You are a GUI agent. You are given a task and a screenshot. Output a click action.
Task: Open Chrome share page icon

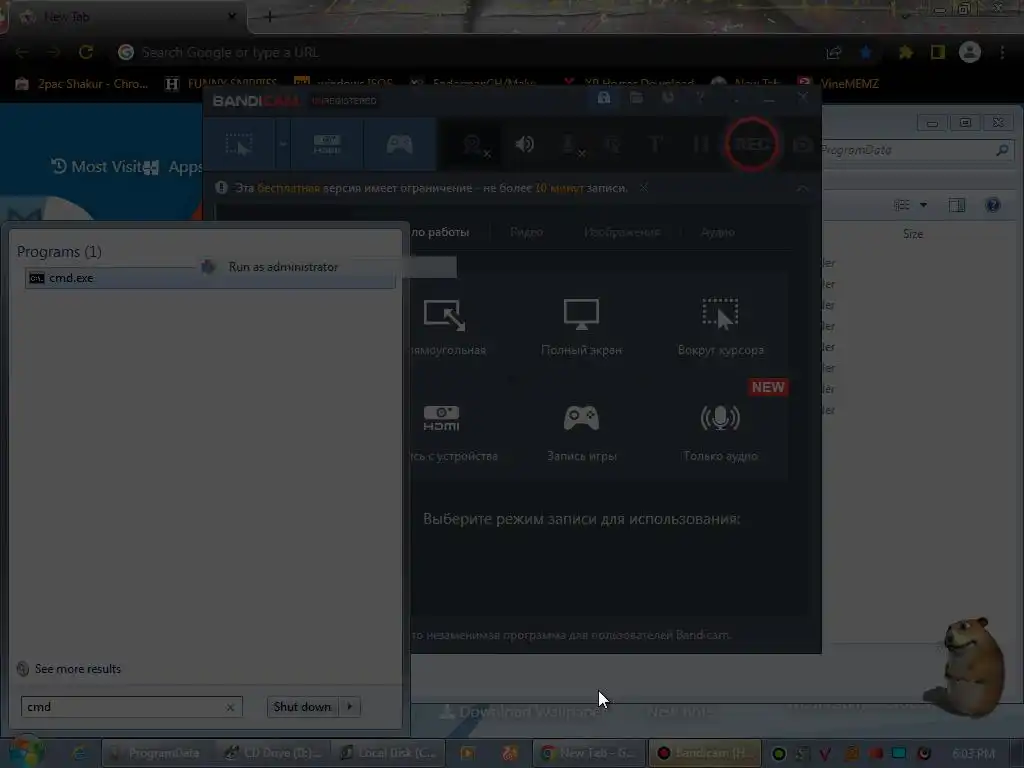(834, 52)
